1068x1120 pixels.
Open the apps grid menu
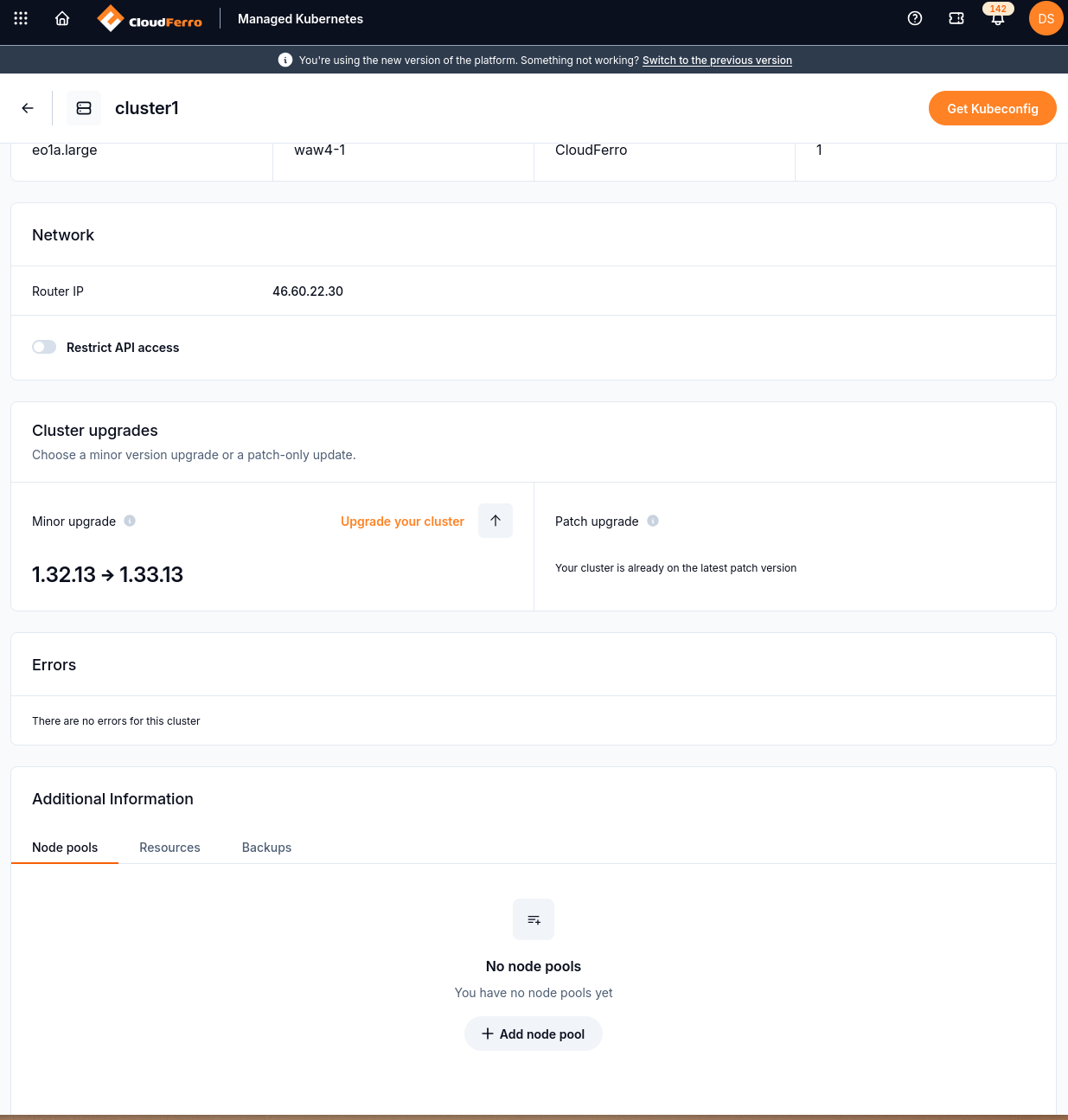[21, 18]
